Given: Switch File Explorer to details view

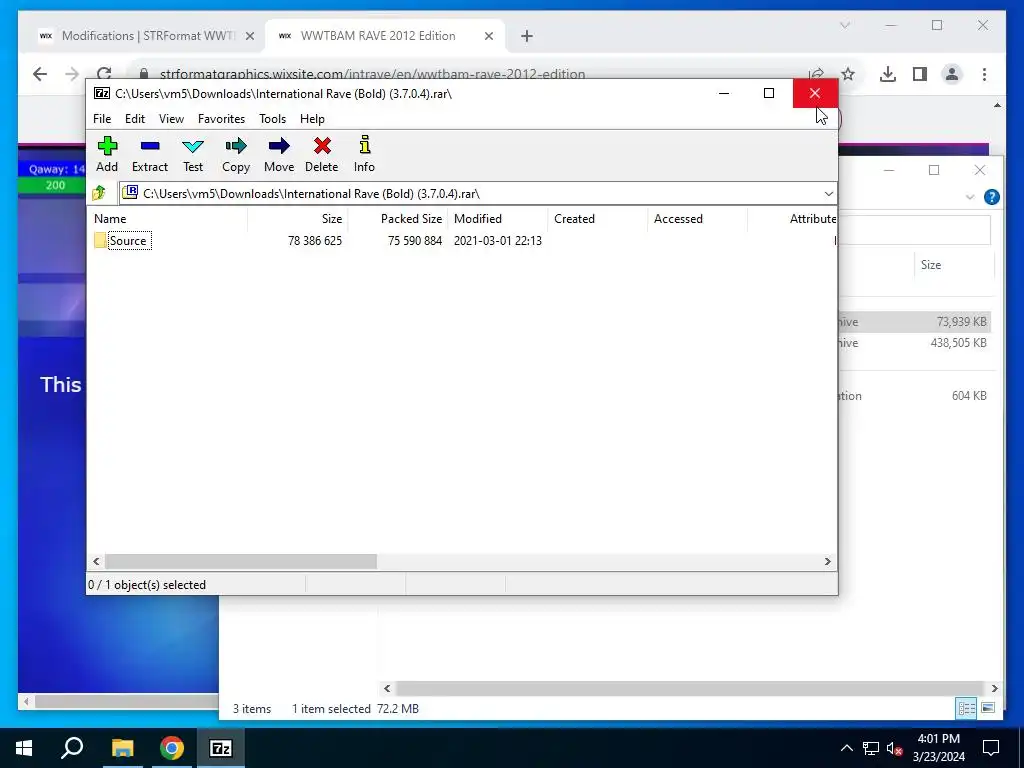Looking at the screenshot, I should click(967, 709).
